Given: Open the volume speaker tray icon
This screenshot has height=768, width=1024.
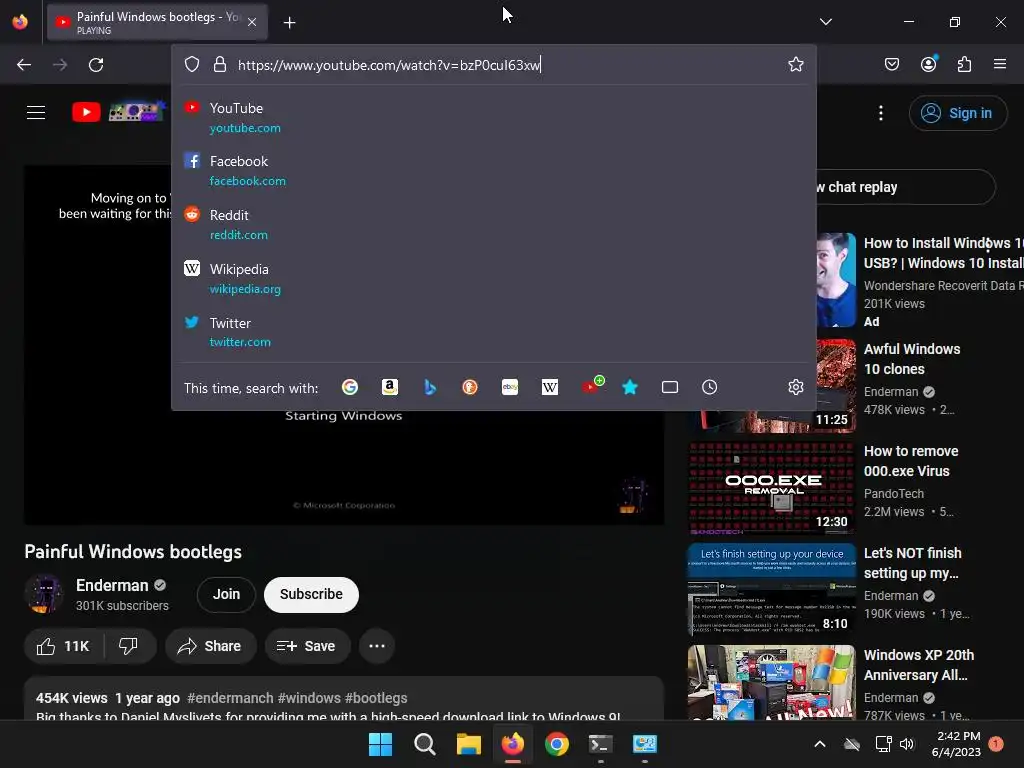Looking at the screenshot, I should click(x=906, y=744).
